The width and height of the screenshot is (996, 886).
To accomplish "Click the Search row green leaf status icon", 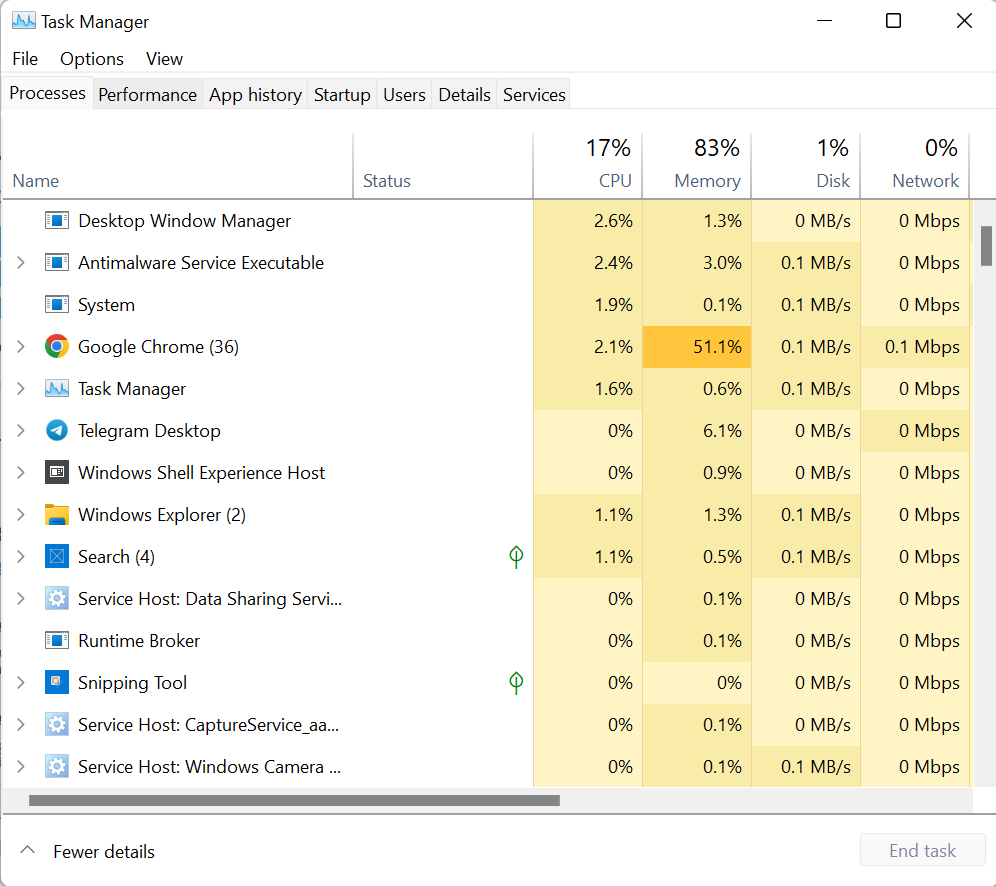I will 516,557.
